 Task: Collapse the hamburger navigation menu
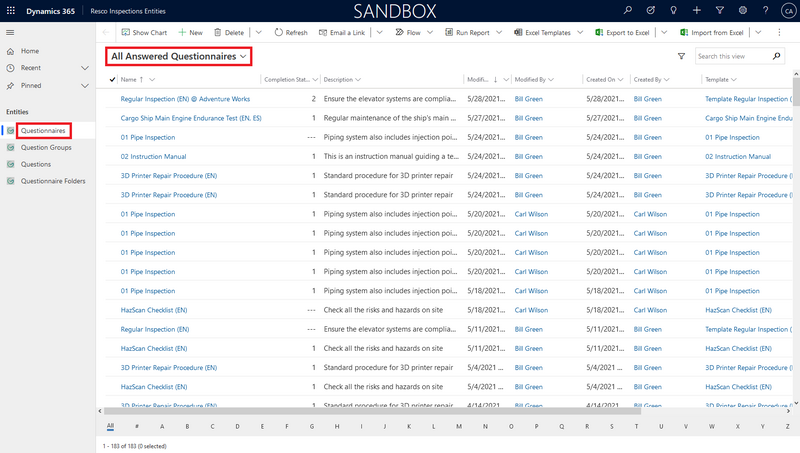11,32
